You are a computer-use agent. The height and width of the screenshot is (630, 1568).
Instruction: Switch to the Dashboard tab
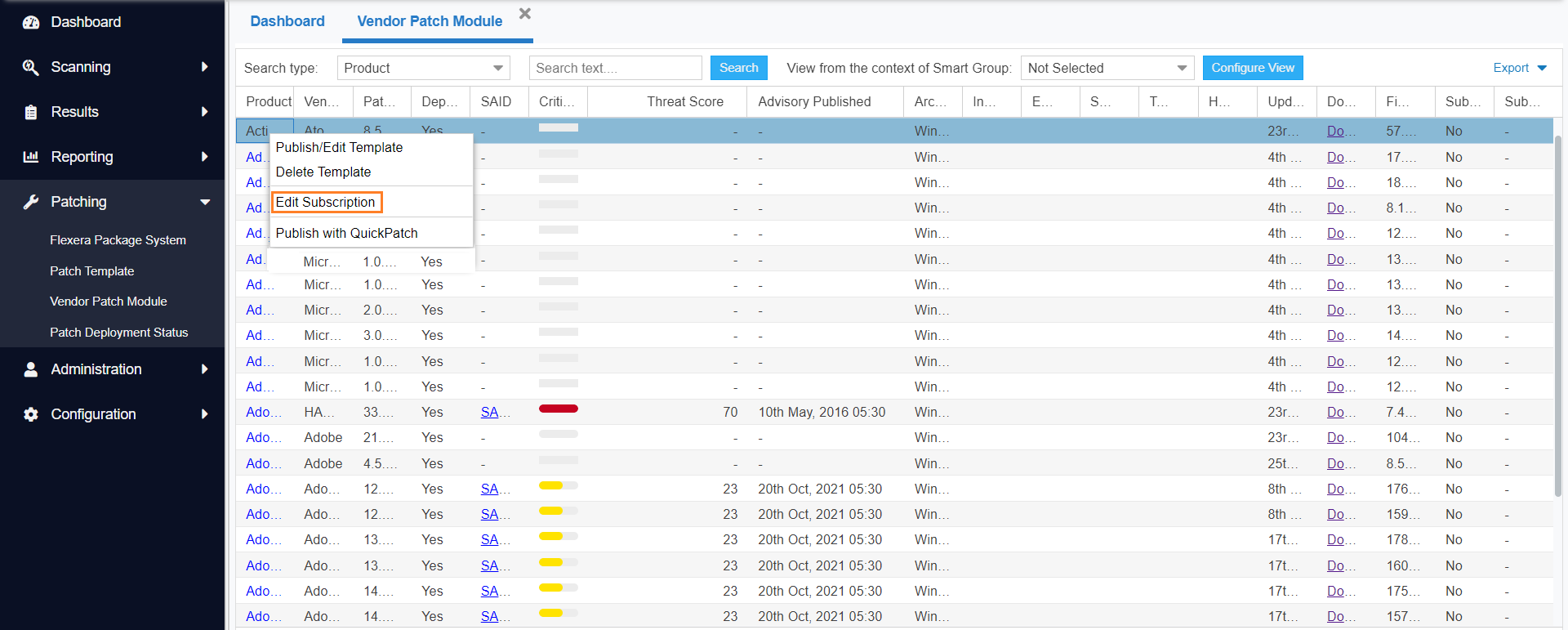click(287, 21)
